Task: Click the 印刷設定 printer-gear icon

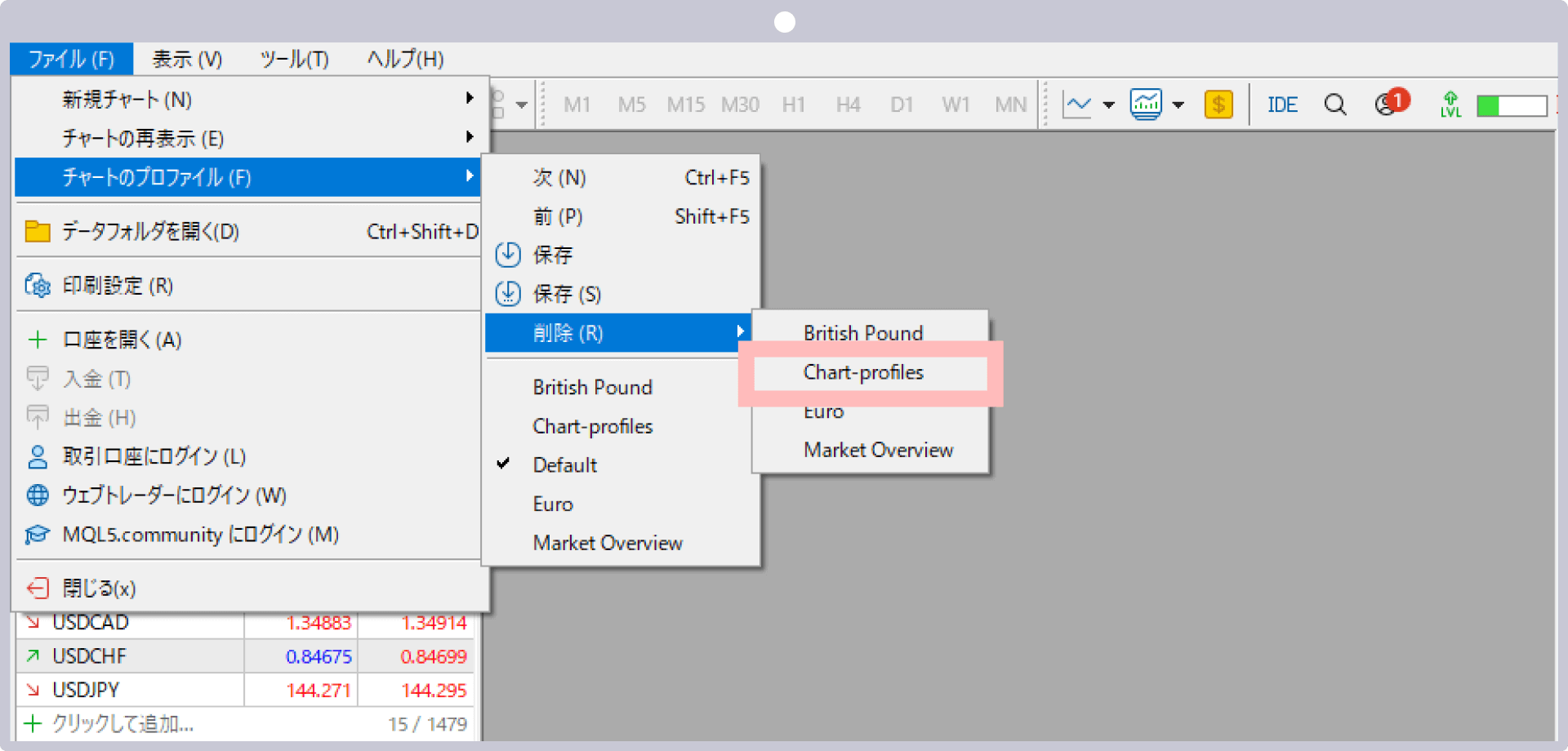Action: (x=38, y=286)
